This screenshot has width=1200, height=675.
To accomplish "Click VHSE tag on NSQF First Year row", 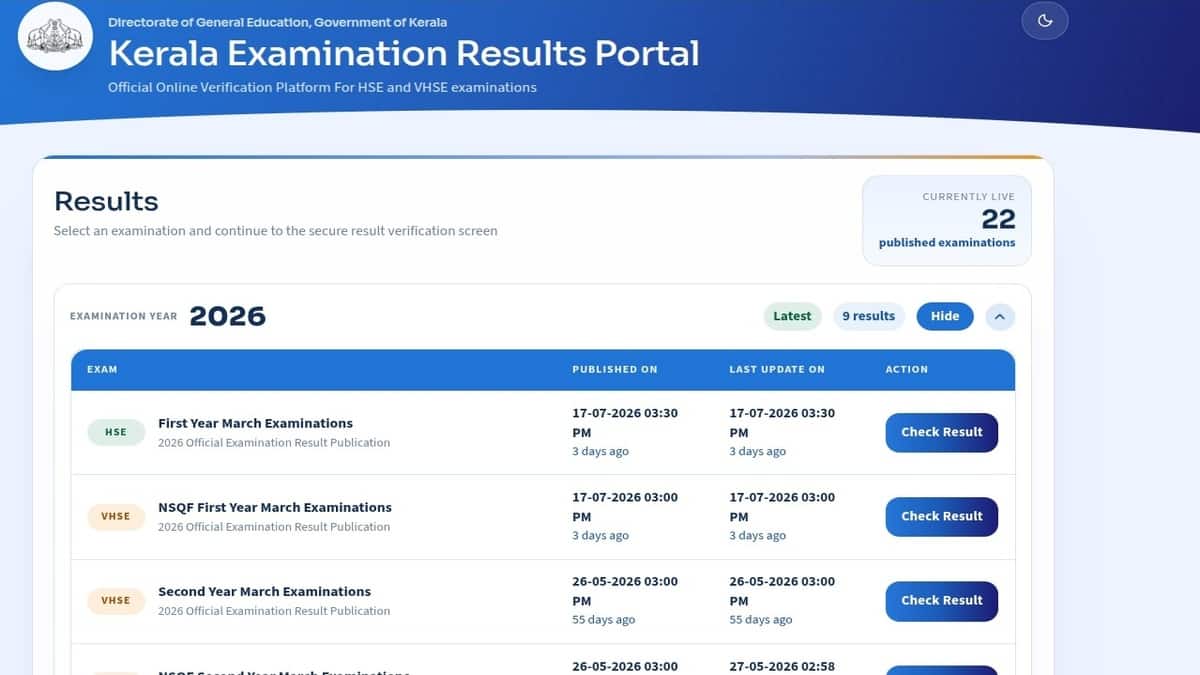I will pos(116,516).
